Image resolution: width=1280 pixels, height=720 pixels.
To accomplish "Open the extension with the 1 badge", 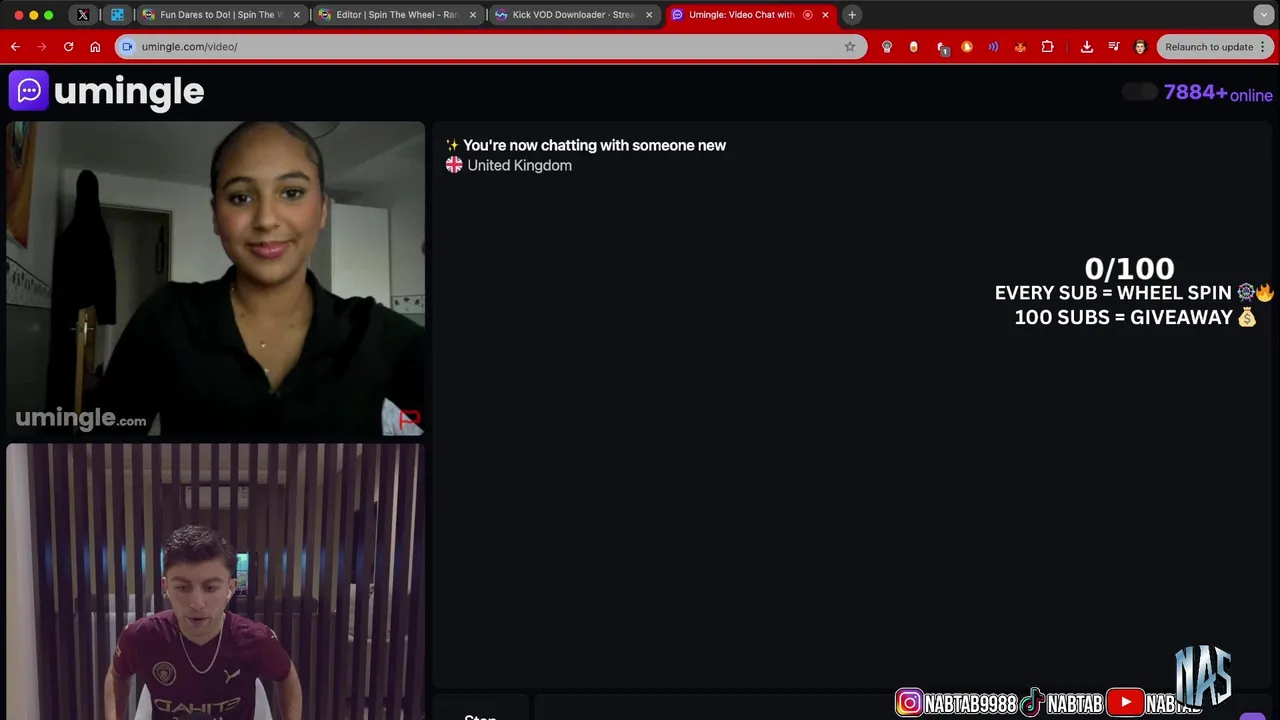I will [x=941, y=47].
